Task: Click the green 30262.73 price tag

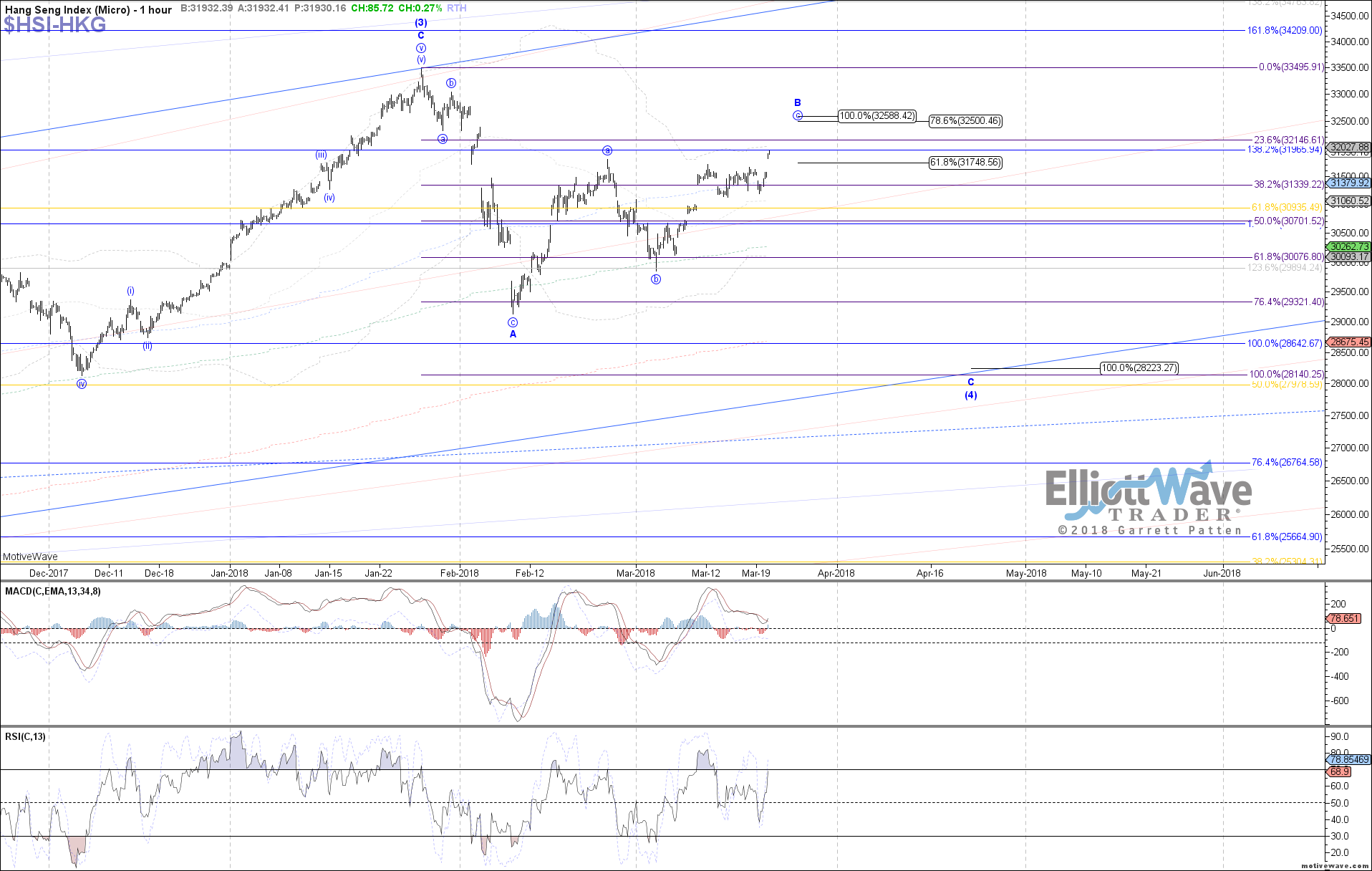Action: pyautogui.click(x=1349, y=246)
